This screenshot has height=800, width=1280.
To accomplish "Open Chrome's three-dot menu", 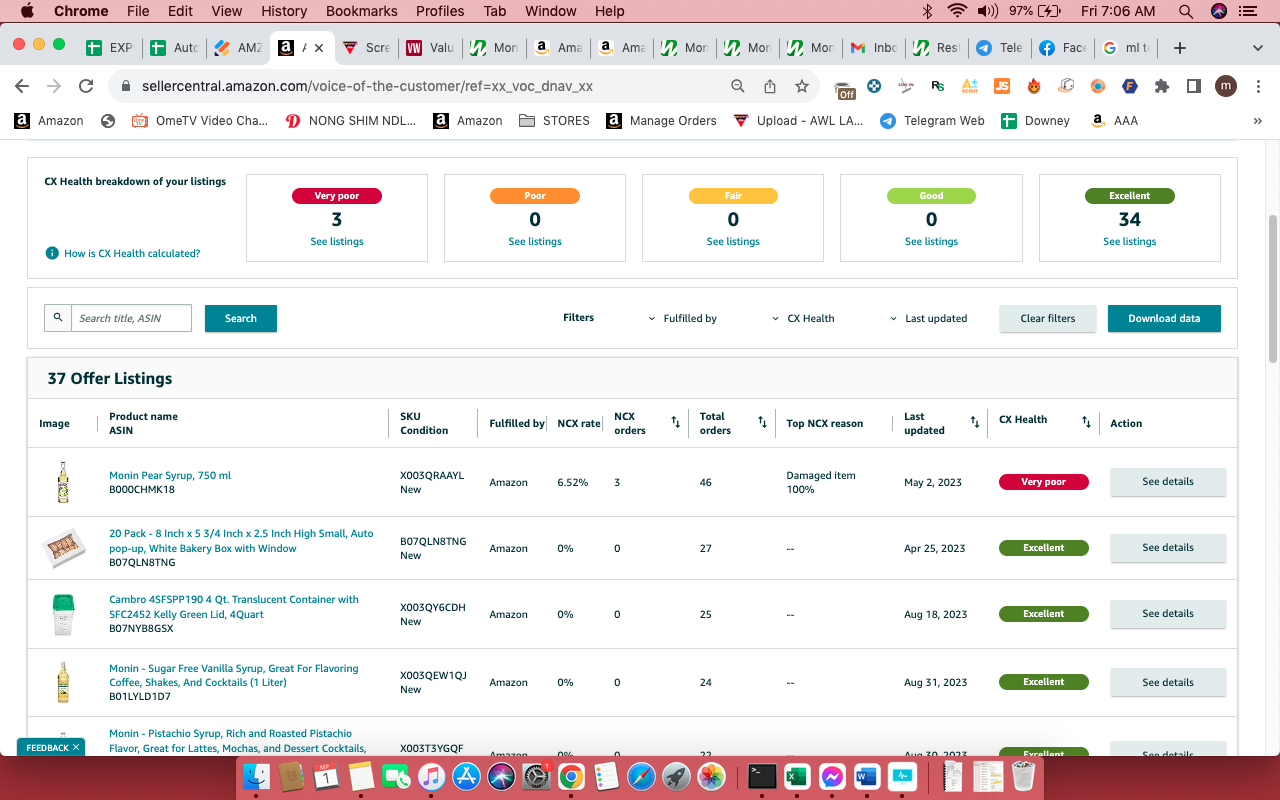I will coord(1257,86).
